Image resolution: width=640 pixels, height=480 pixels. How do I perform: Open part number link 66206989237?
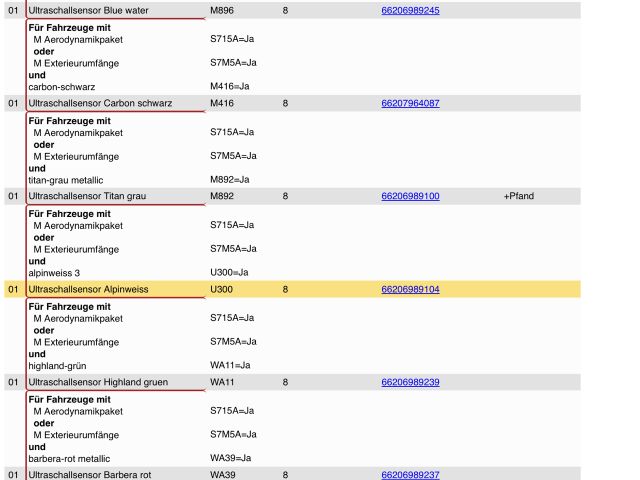410,474
